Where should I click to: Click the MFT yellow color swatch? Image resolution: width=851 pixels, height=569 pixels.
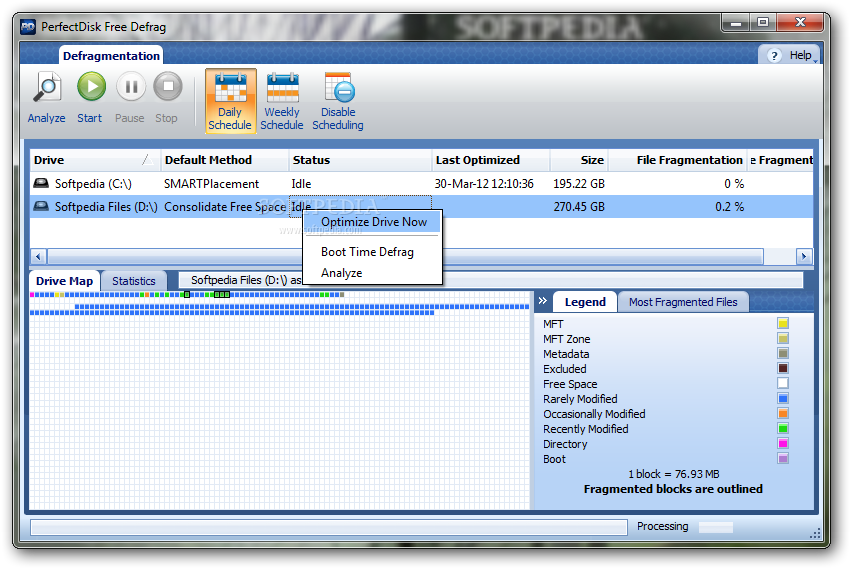point(783,324)
